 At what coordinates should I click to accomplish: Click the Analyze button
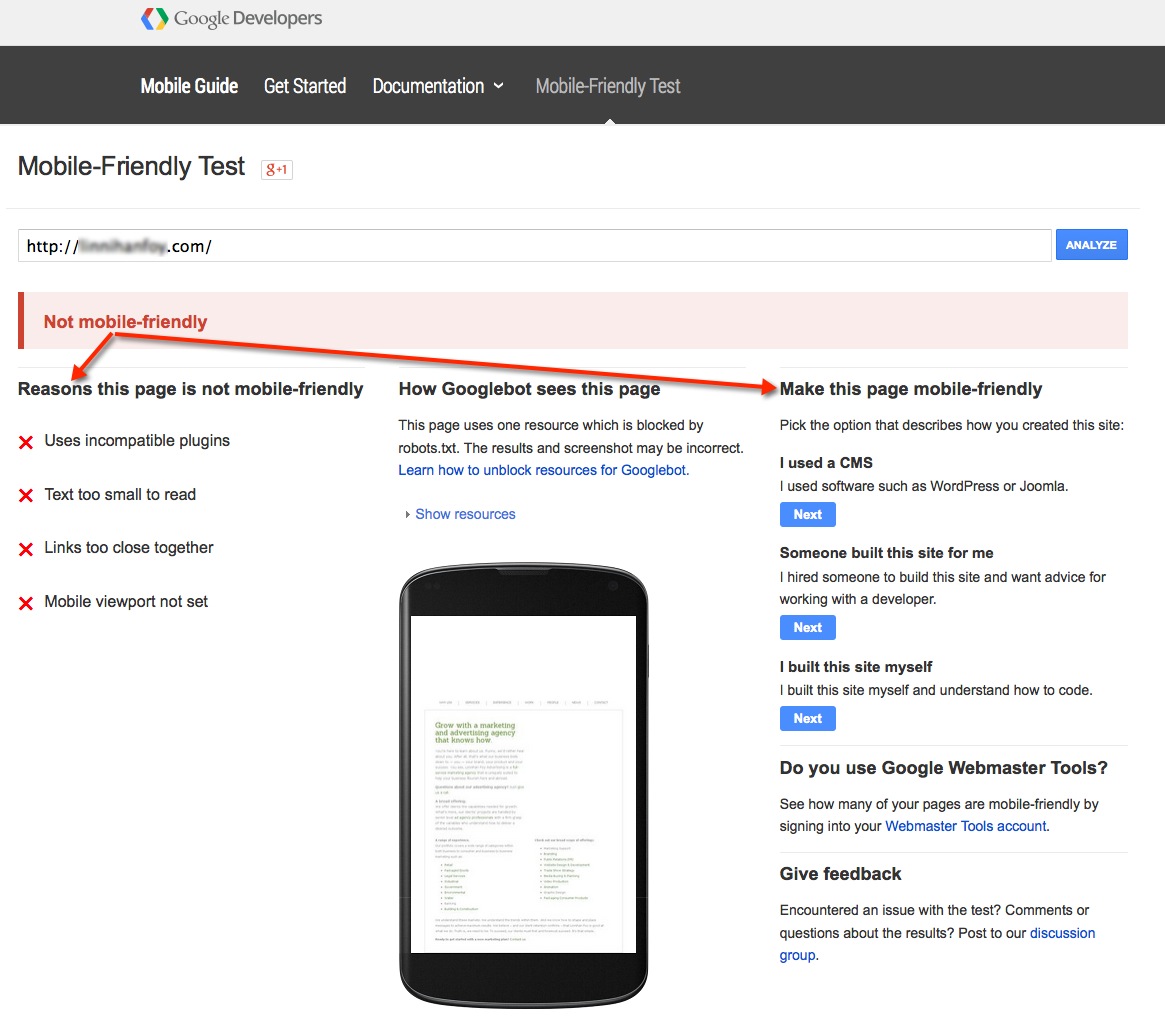[x=1091, y=244]
